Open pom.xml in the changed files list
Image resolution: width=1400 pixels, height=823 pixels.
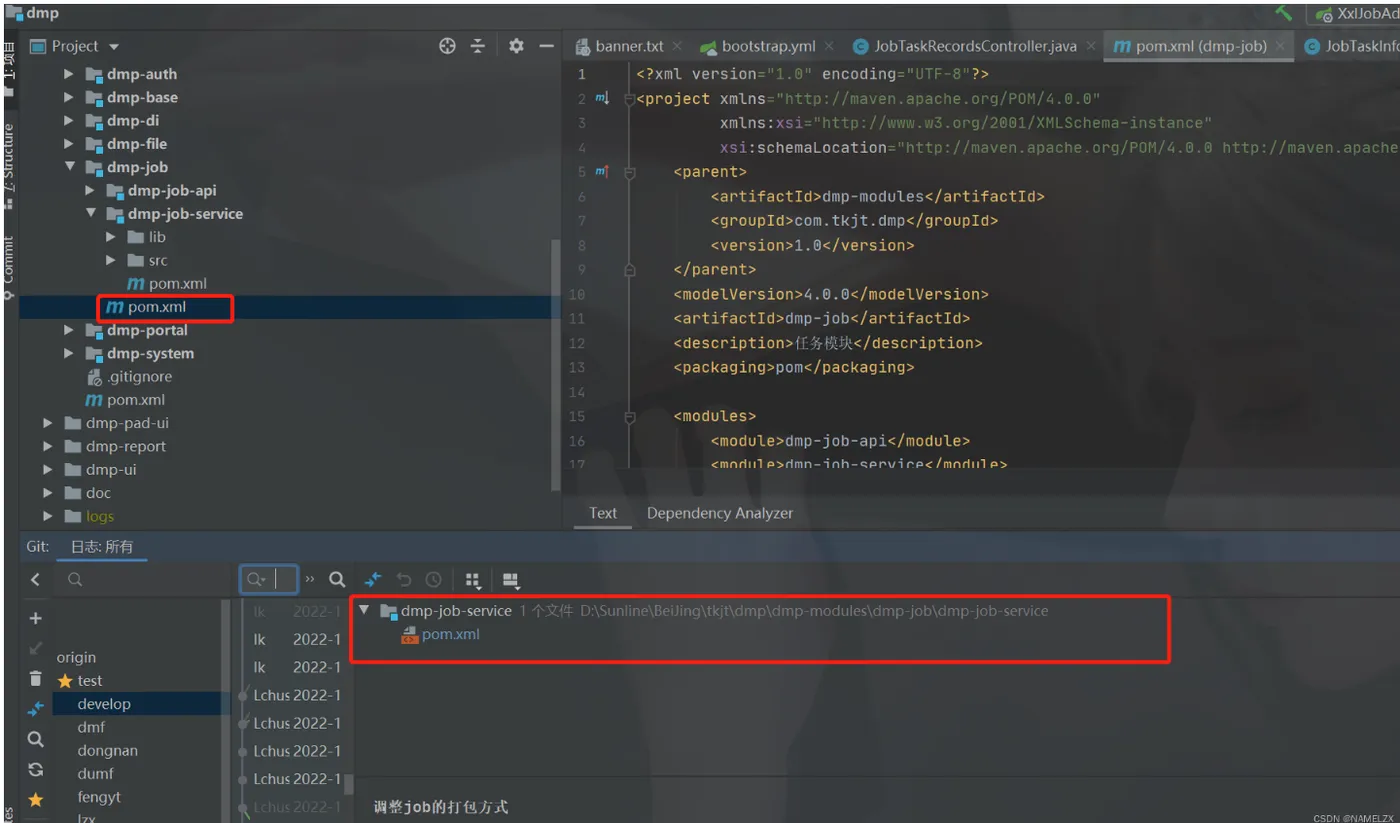coord(440,634)
